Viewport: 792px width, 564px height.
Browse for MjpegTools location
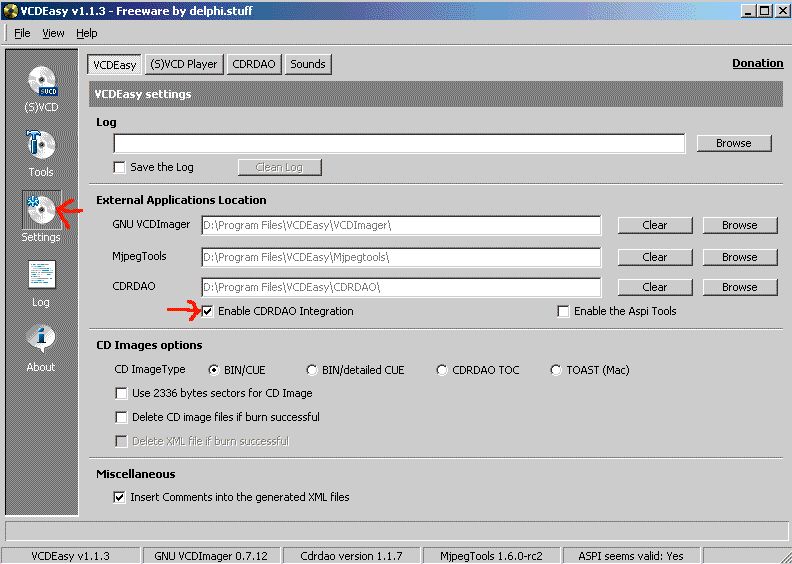[x=739, y=257]
